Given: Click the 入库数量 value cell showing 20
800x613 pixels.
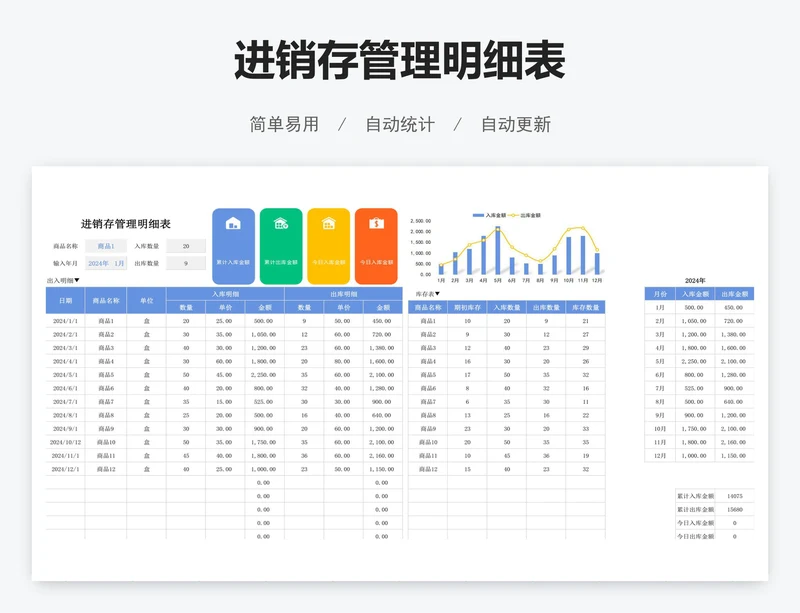Looking at the screenshot, I should [x=186, y=246].
